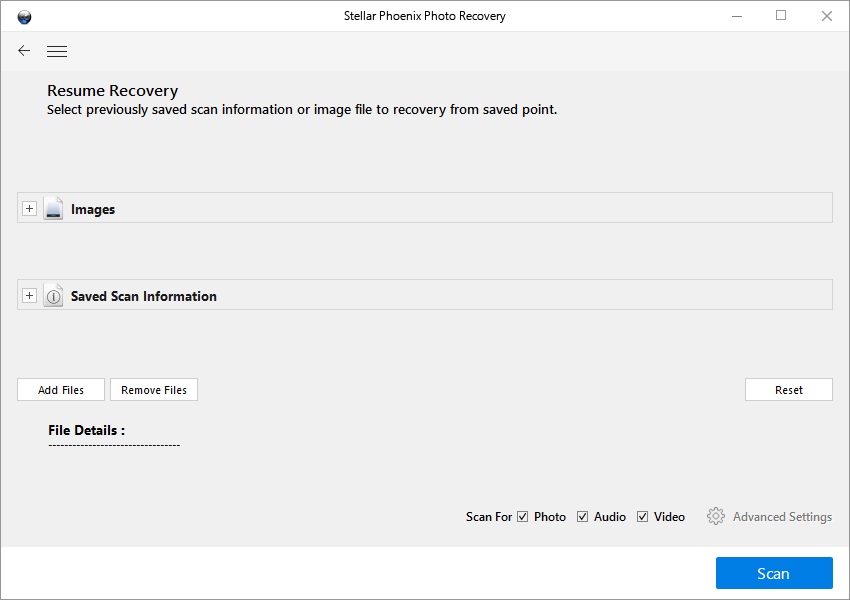Click Remove Files
This screenshot has height=600, width=850.
click(x=153, y=389)
